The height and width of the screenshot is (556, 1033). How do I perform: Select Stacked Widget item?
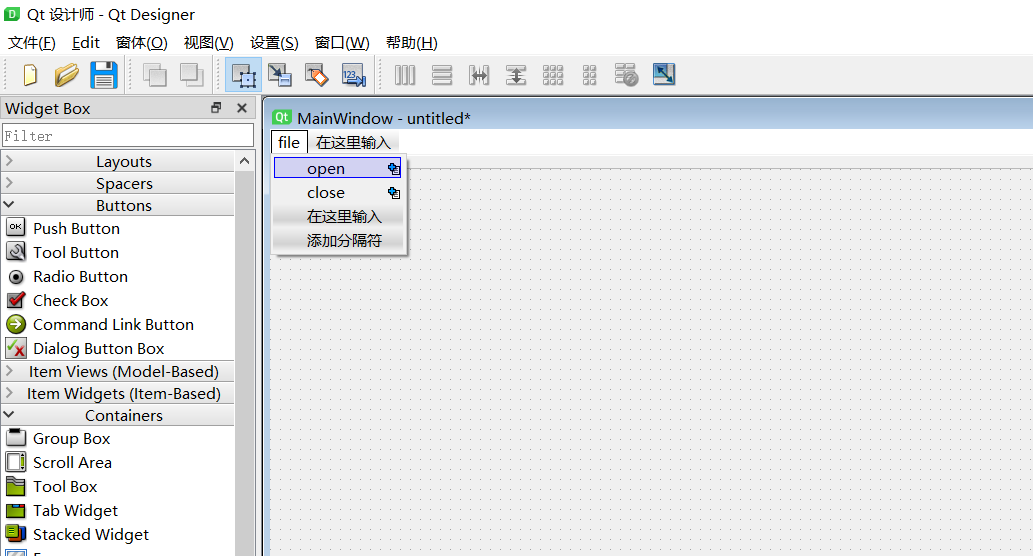(x=90, y=534)
